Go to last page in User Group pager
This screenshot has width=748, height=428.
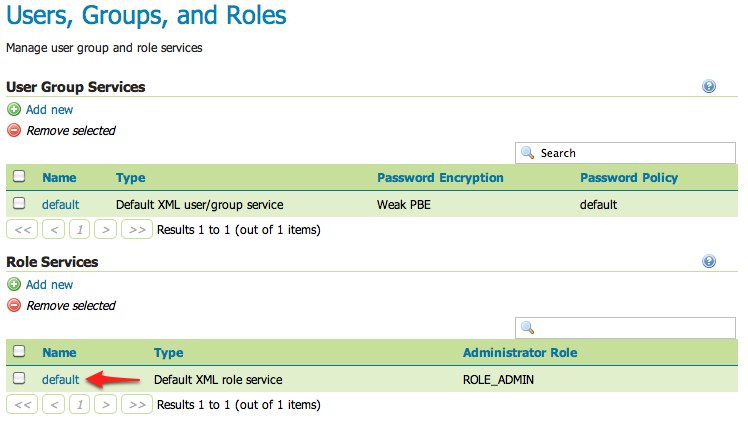tap(137, 230)
